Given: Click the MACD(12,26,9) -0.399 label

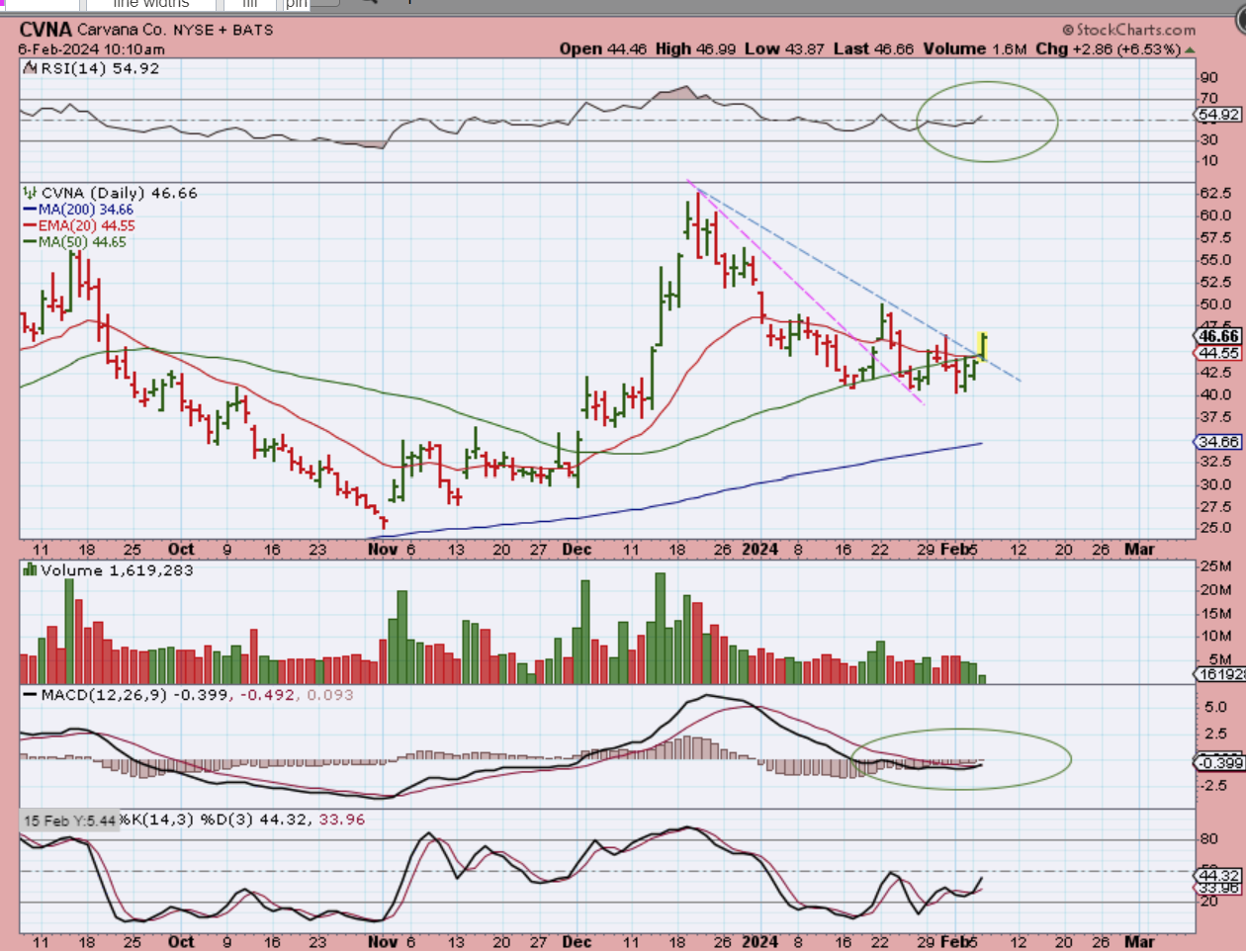Looking at the screenshot, I should pos(133,695).
